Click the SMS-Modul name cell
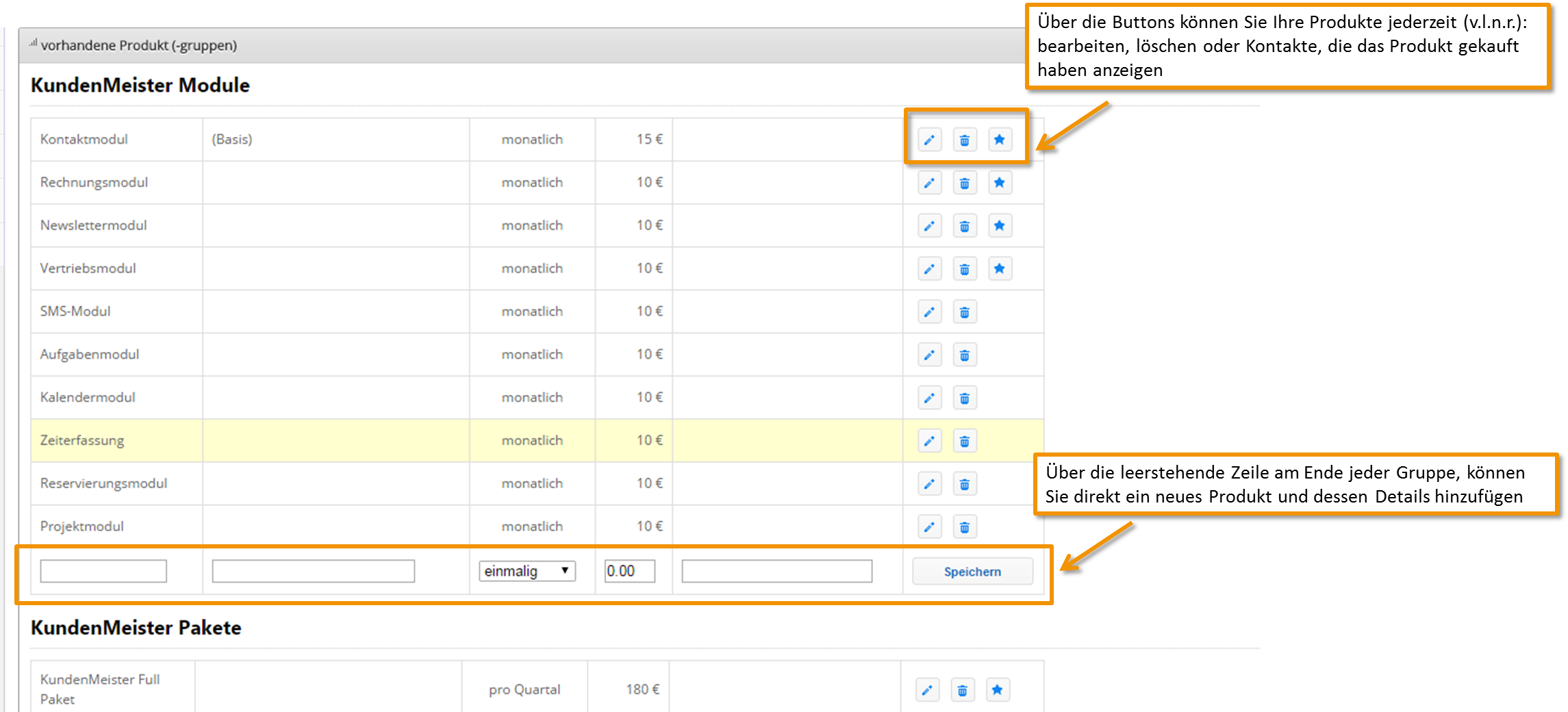 click(116, 311)
